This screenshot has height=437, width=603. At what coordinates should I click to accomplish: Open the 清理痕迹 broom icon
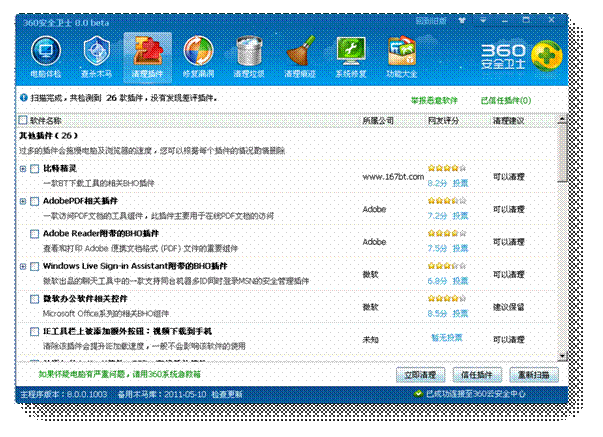300,56
